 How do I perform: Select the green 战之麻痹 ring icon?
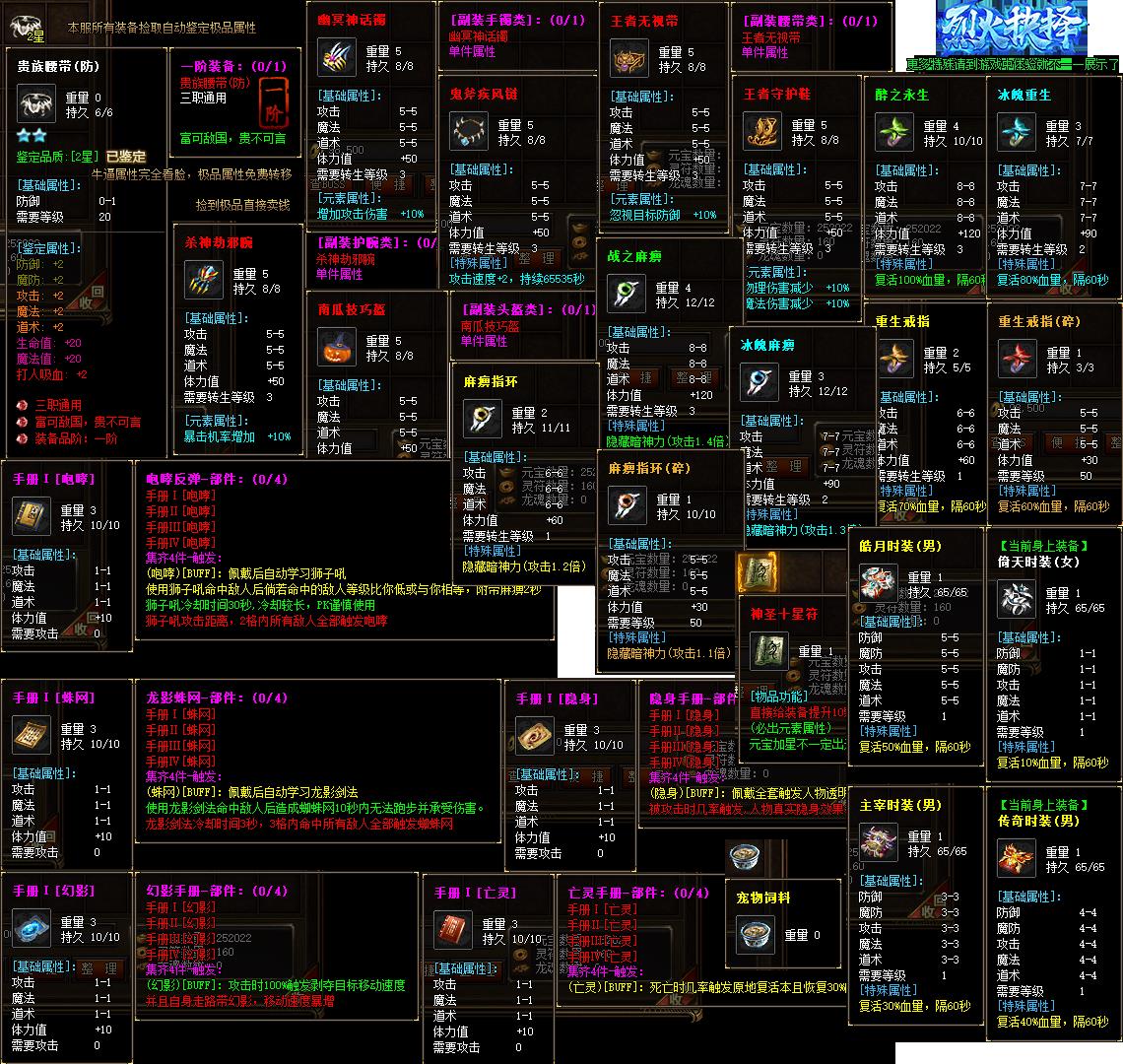tap(627, 294)
